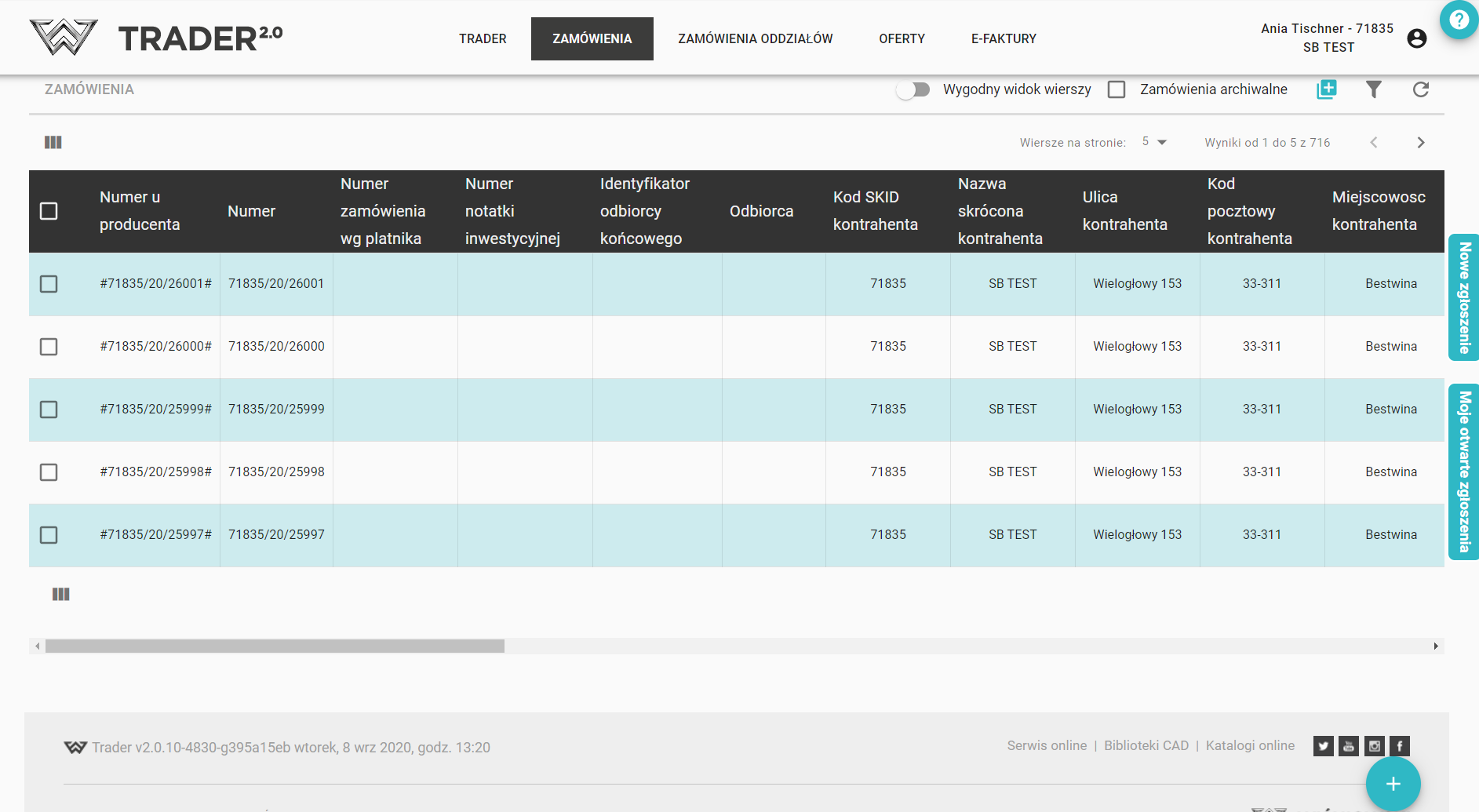Click the Serwis online link
The height and width of the screenshot is (812, 1479).
(x=1047, y=745)
